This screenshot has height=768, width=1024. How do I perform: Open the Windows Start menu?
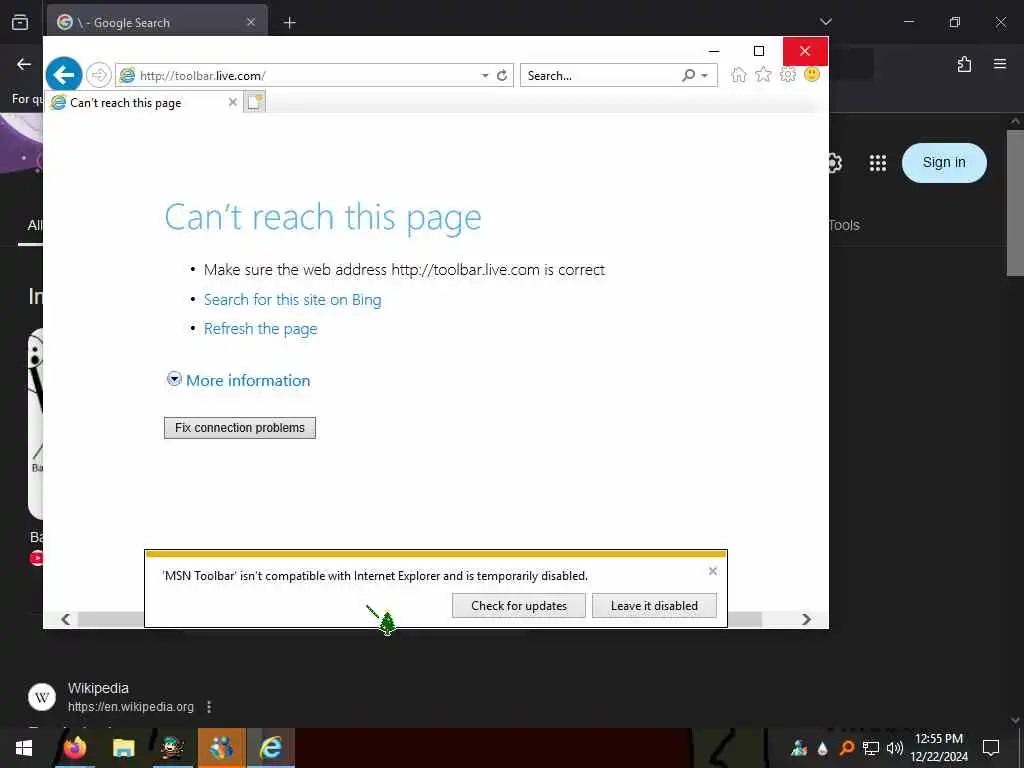pos(24,748)
